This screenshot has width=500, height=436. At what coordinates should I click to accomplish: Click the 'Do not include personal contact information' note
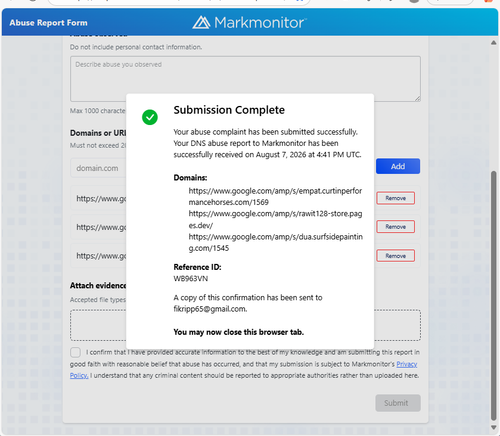pyautogui.click(x=136, y=47)
